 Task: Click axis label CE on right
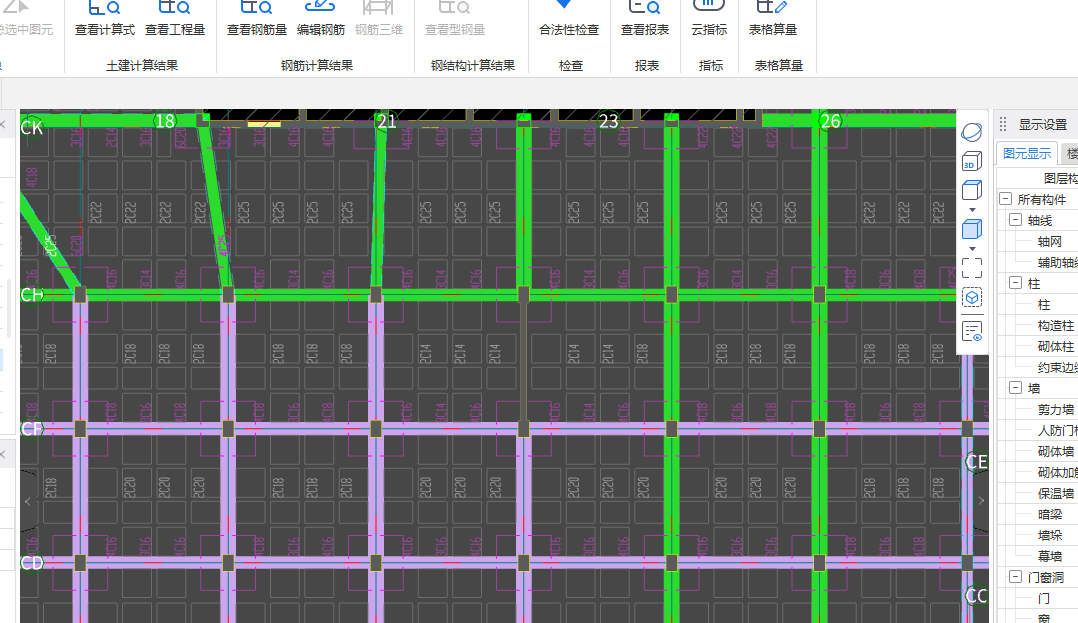[976, 462]
